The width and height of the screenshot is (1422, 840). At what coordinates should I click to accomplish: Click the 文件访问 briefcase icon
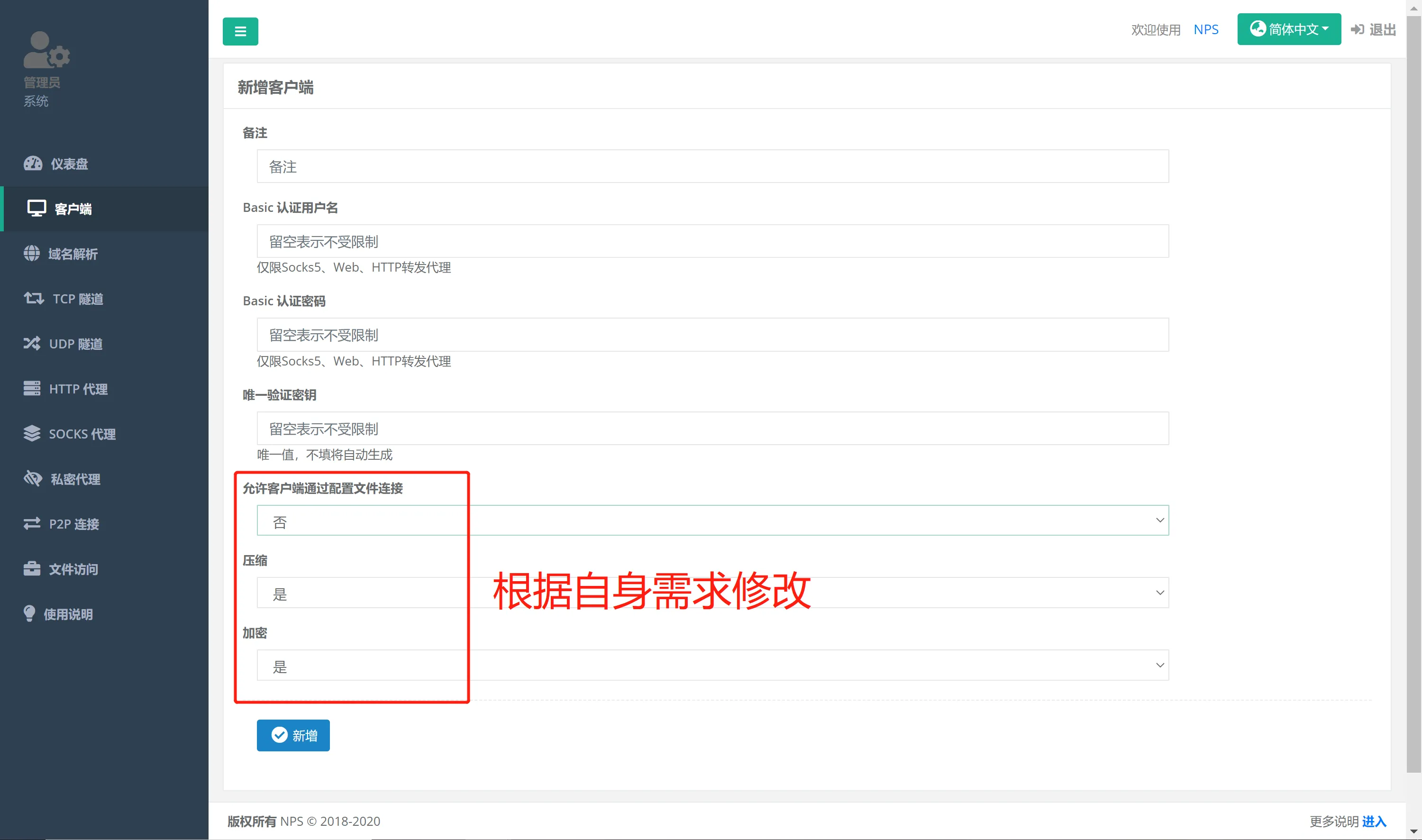coord(32,569)
